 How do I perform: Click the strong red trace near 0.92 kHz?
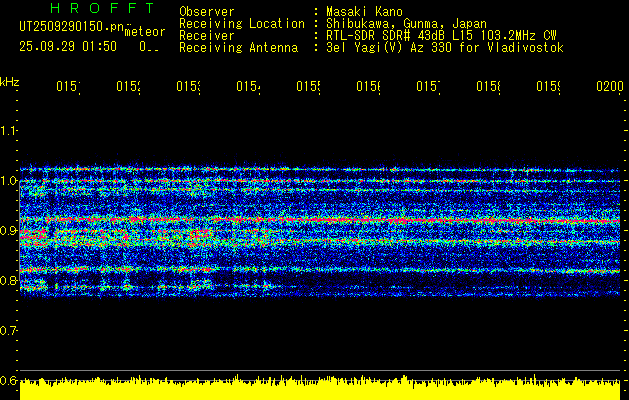320,220
